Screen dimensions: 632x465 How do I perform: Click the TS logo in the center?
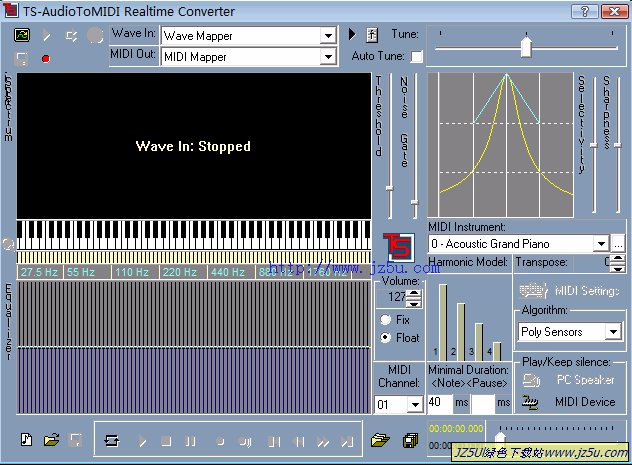tap(398, 246)
